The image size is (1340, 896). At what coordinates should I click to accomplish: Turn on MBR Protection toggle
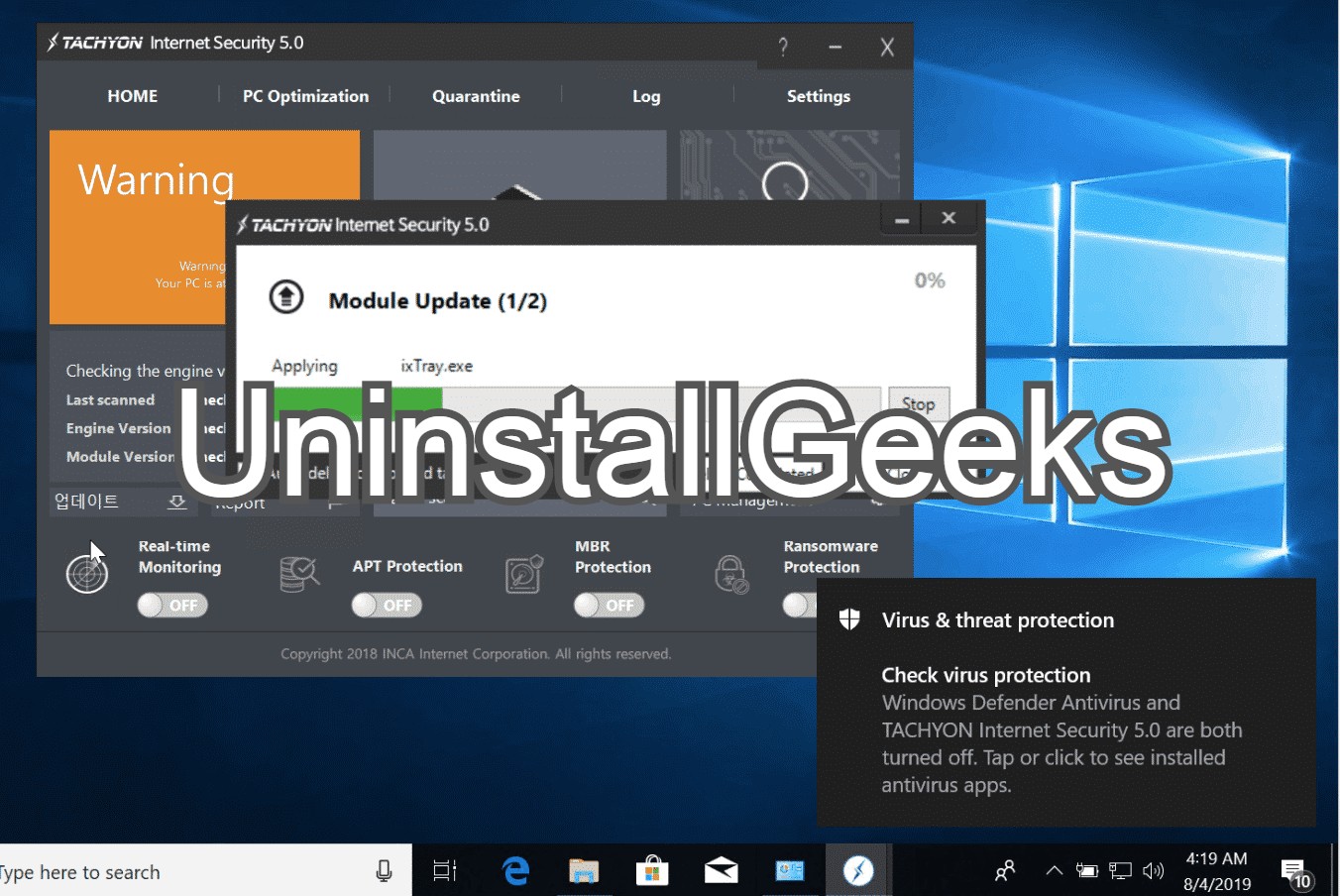609,605
